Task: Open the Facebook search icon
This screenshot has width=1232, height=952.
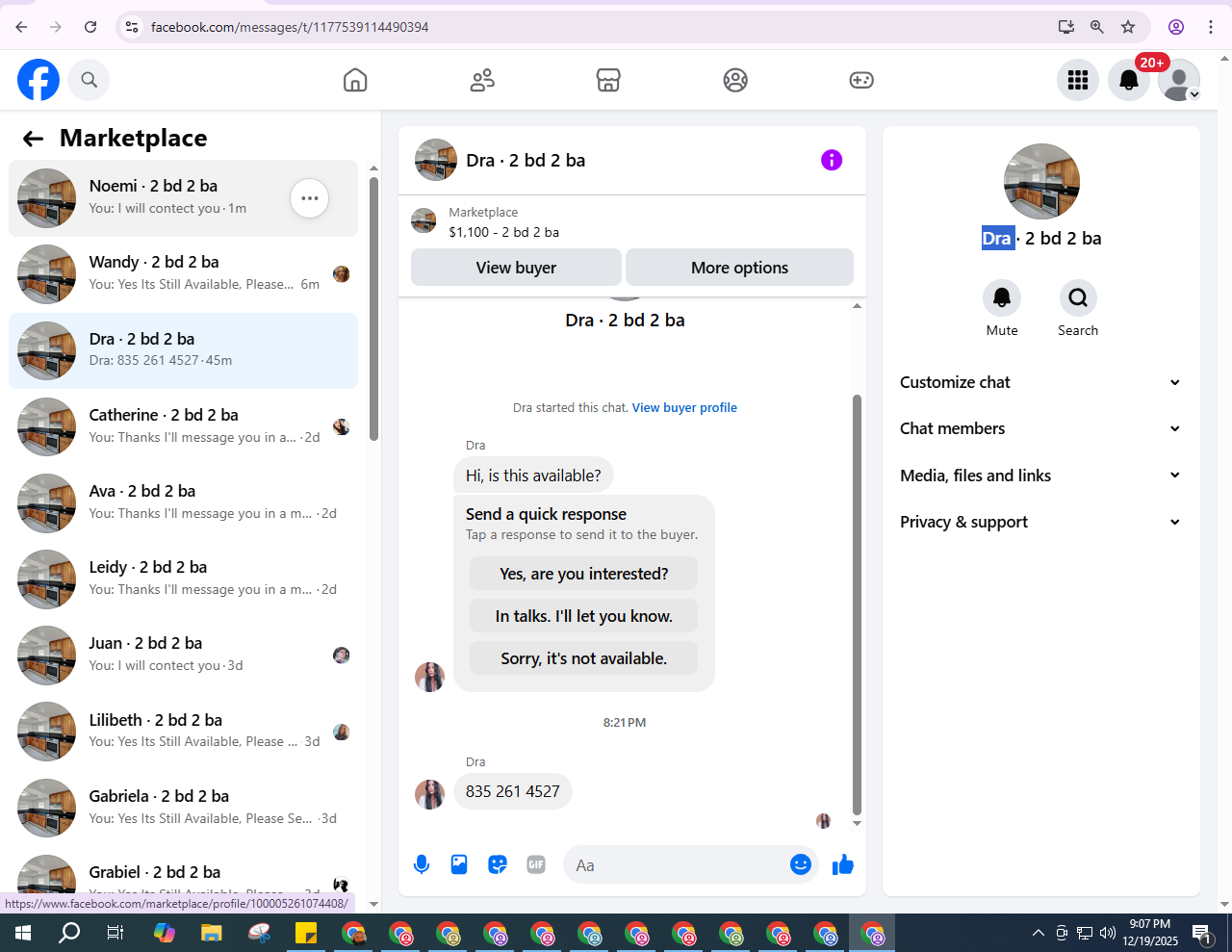Action: (90, 80)
